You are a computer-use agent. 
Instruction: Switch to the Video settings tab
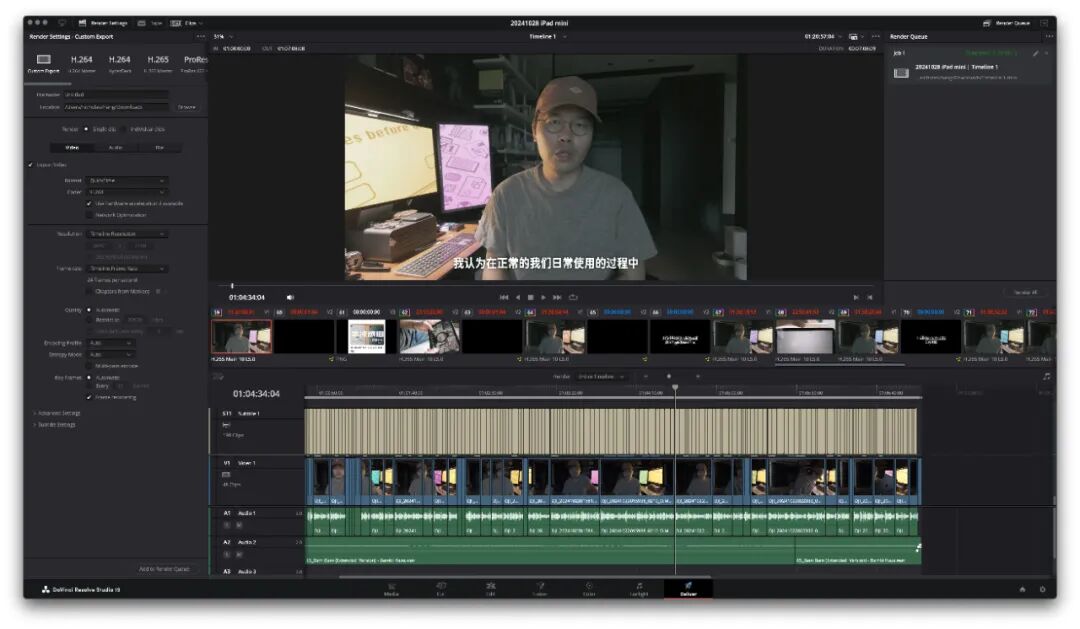tap(72, 147)
